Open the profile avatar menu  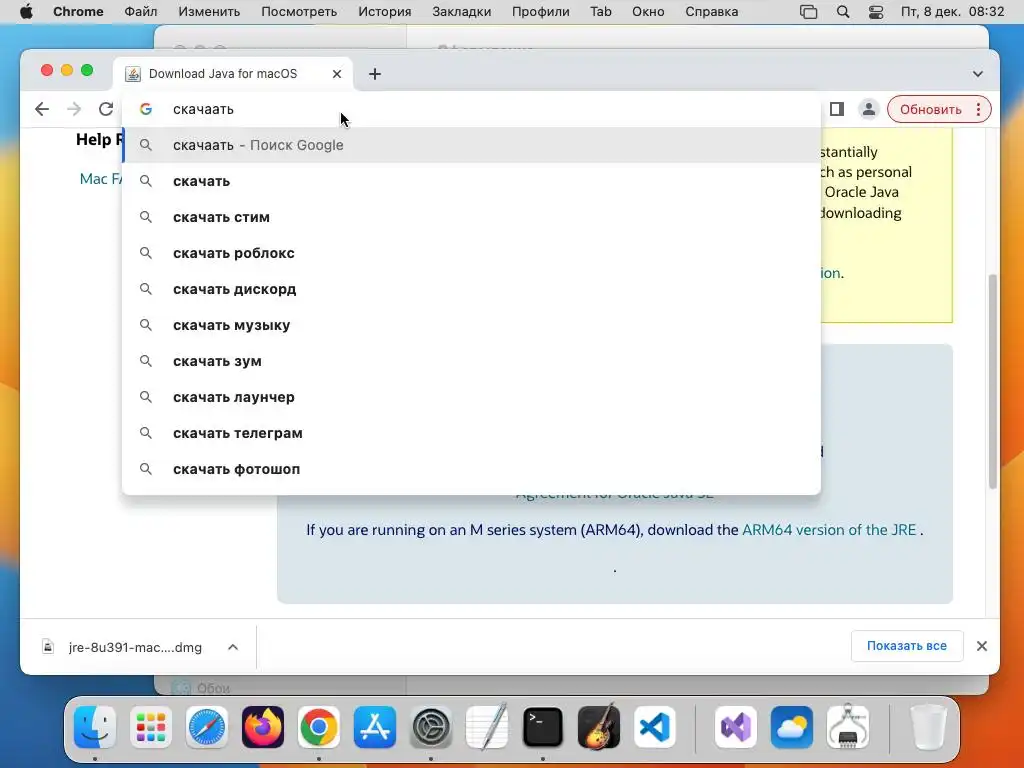click(x=869, y=109)
